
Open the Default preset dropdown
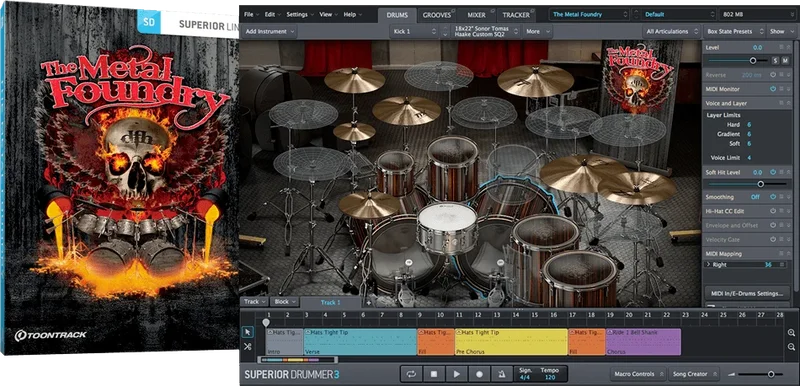(679, 15)
